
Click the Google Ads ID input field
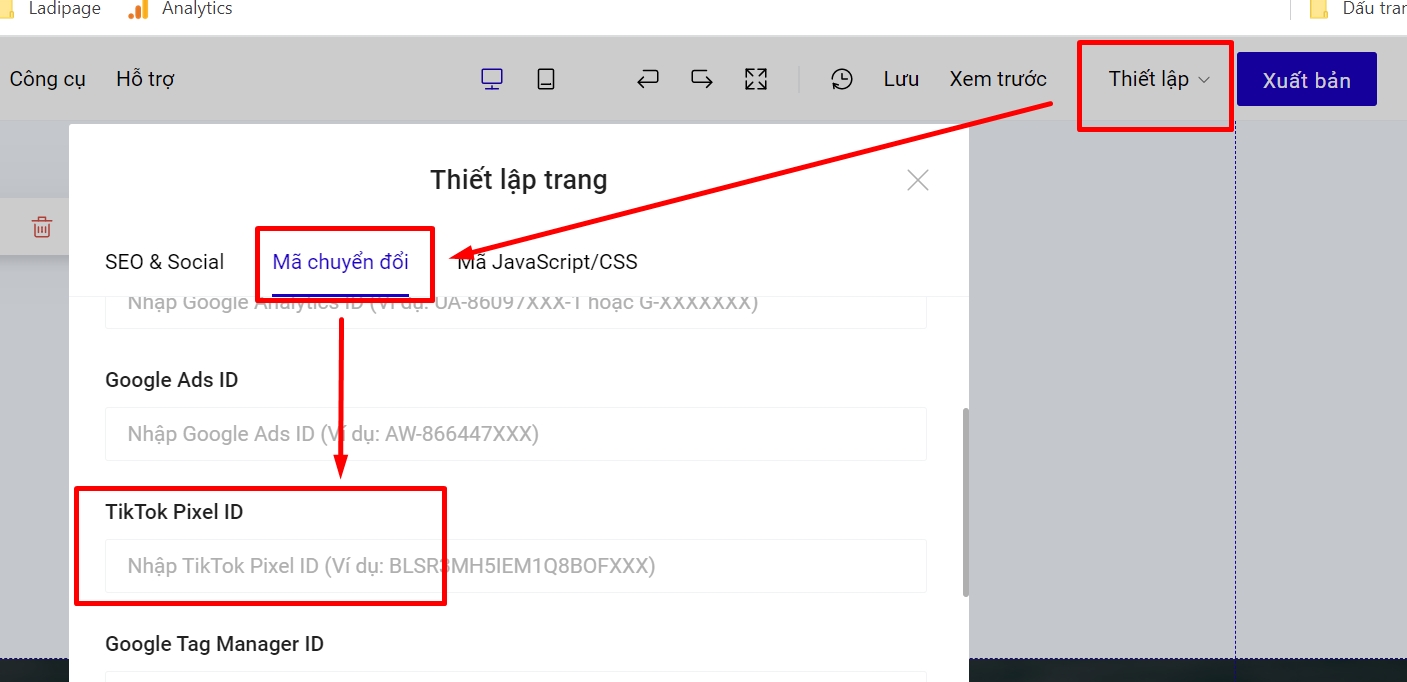[x=515, y=434]
